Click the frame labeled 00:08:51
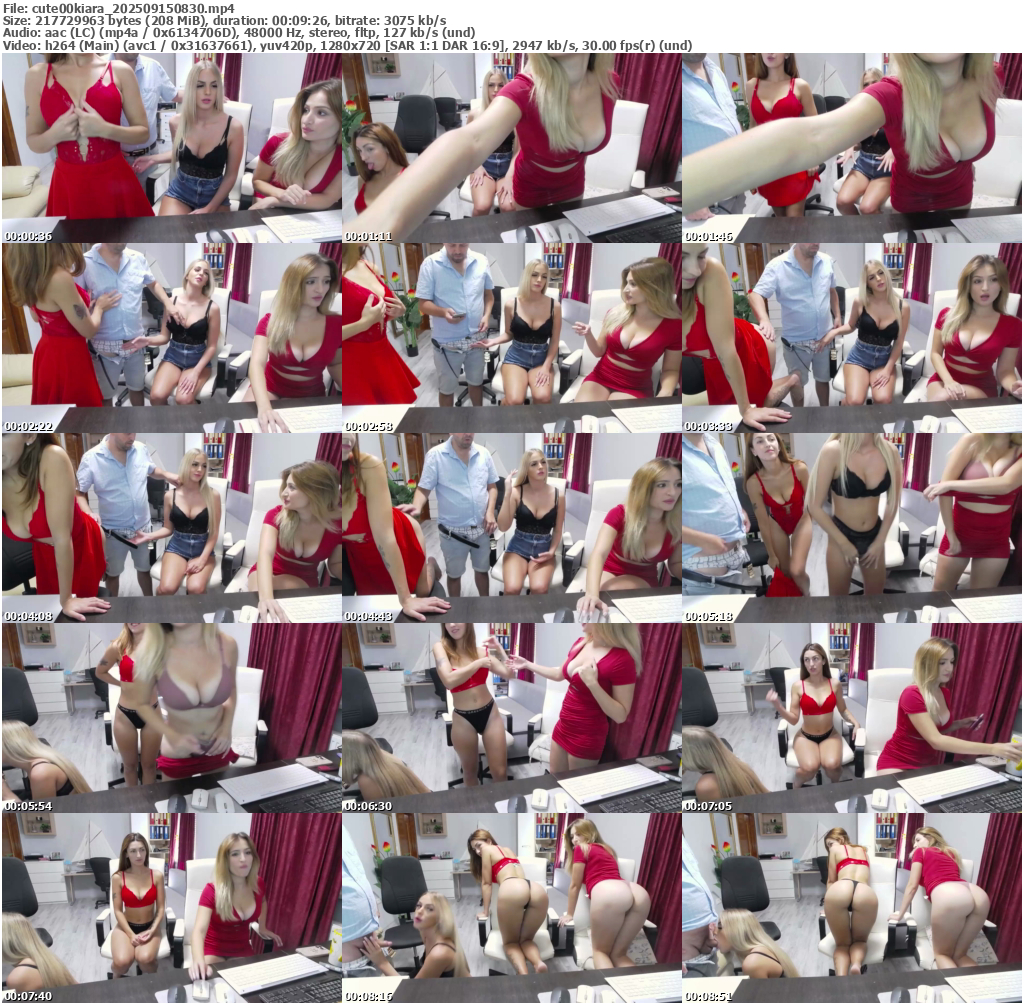 pos(852,908)
